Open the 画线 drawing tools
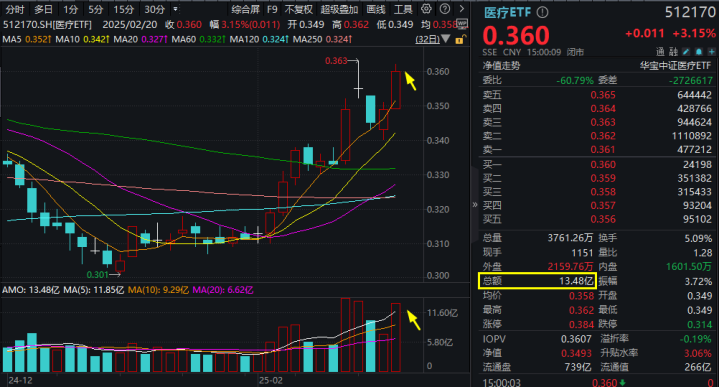 pyautogui.click(x=376, y=9)
